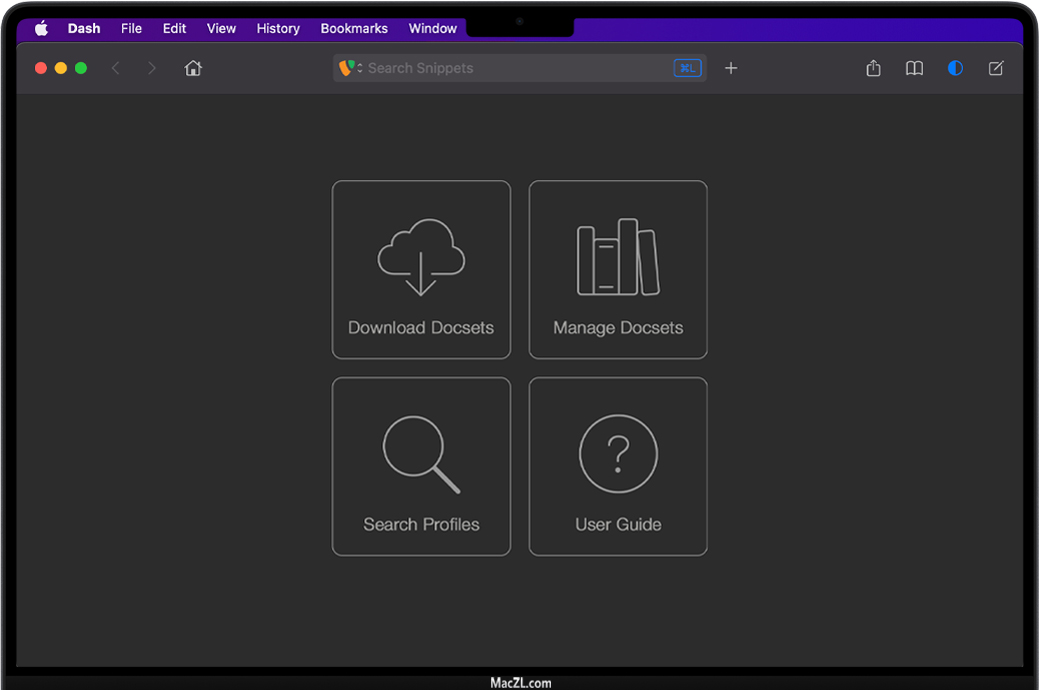Open the User Guide tile

coord(618,467)
